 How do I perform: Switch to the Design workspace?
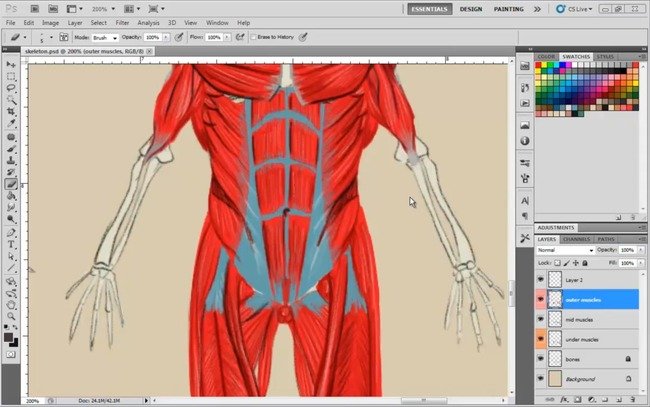pos(471,9)
